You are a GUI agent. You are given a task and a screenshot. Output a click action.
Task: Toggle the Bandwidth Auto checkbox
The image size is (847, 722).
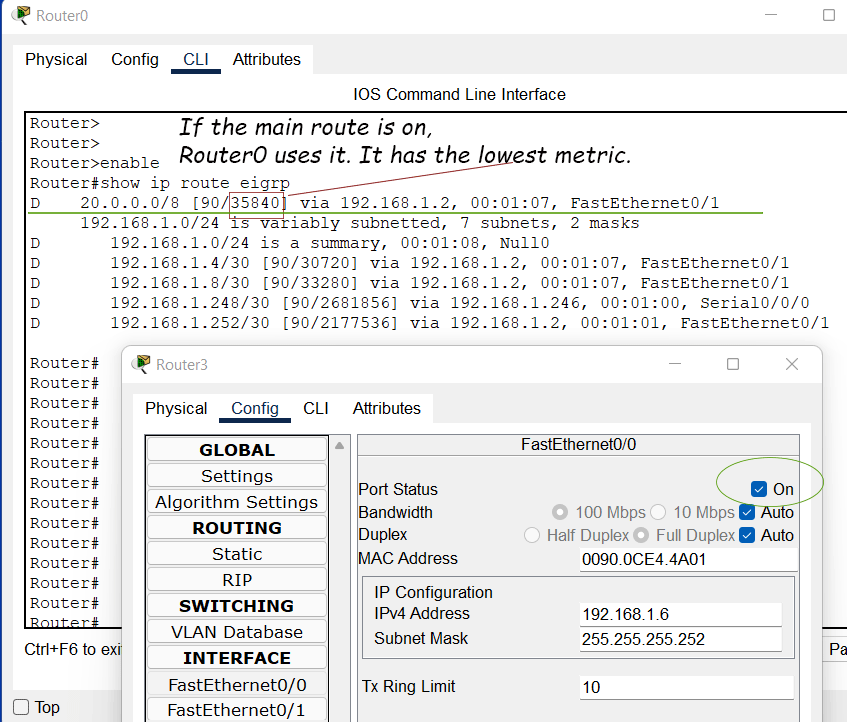[747, 512]
